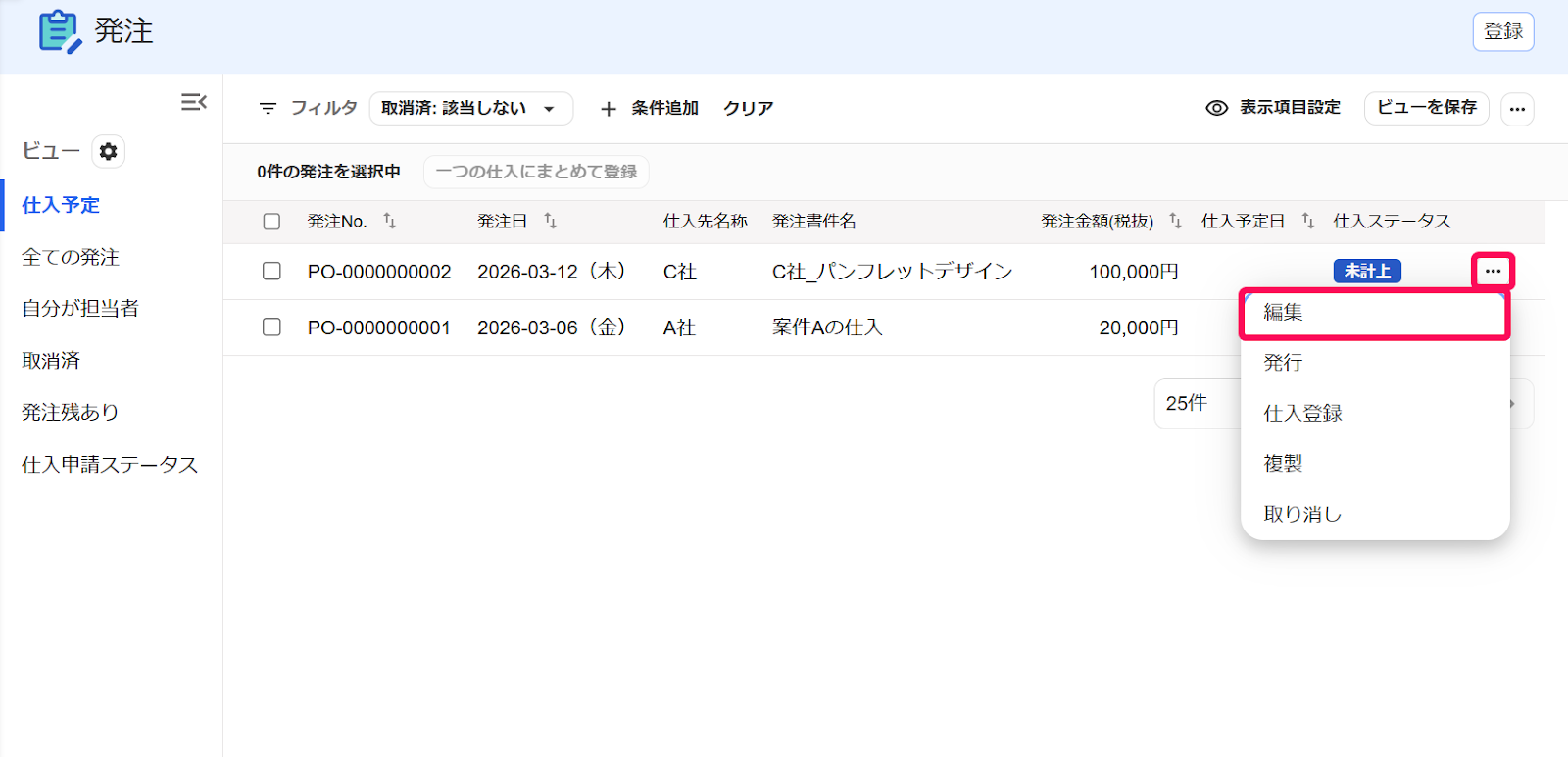
Task: Click 案件Aの仕入 order title
Action: (x=827, y=328)
